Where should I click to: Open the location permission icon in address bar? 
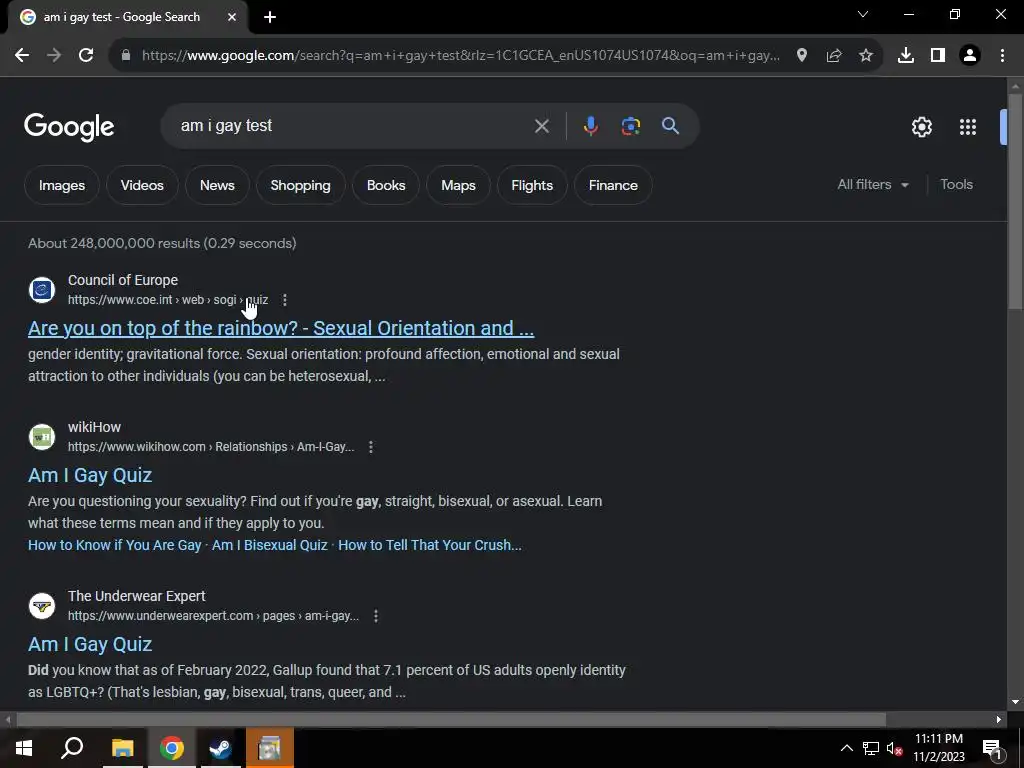click(x=801, y=56)
